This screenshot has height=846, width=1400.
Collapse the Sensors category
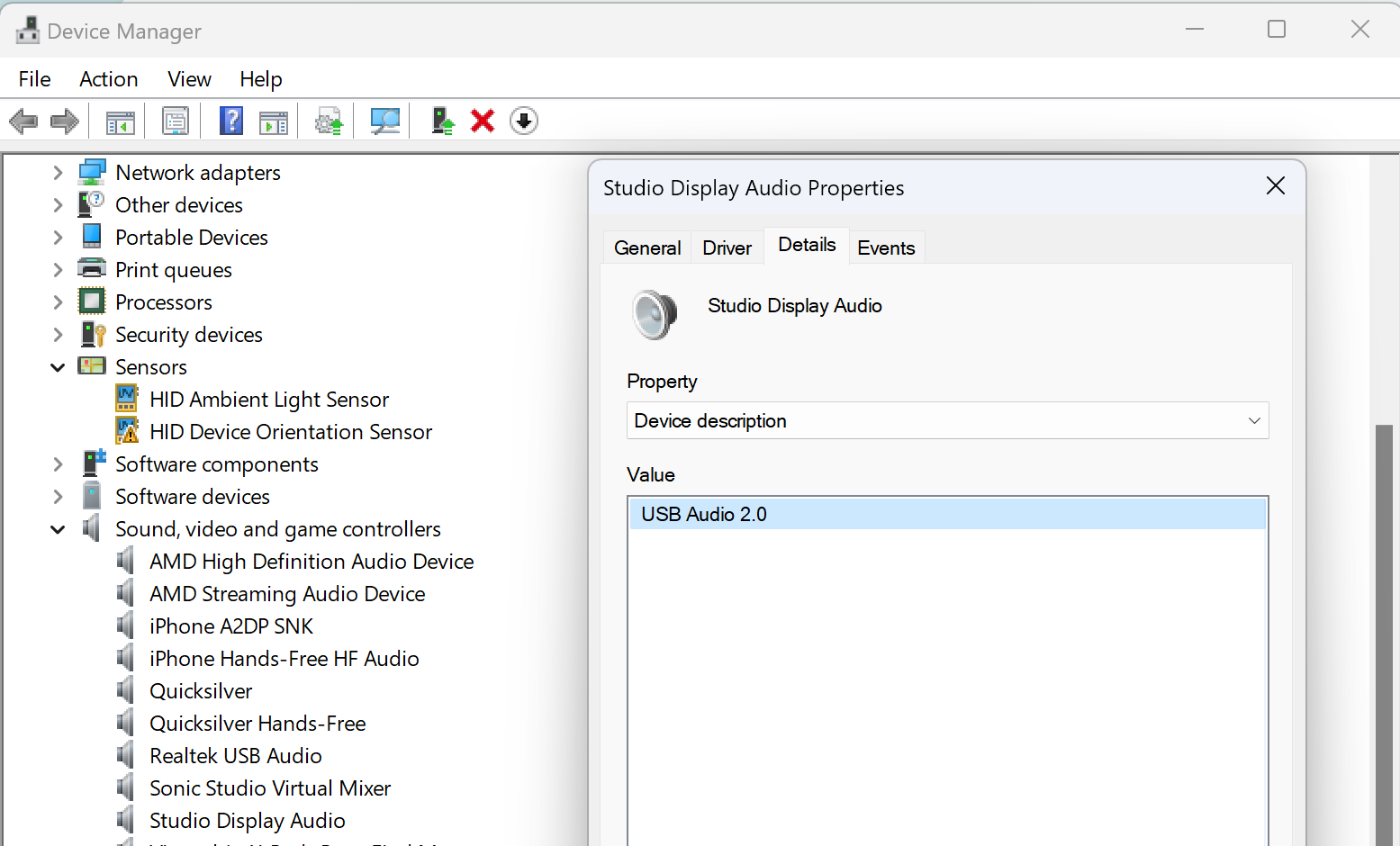pos(57,366)
